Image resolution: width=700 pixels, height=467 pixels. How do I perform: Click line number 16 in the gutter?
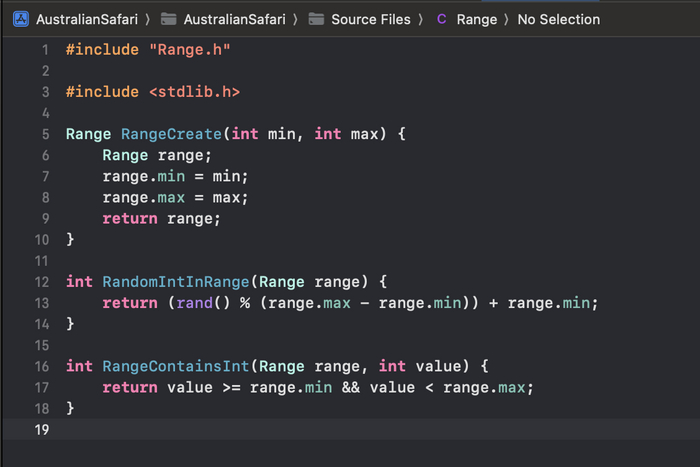pos(41,366)
